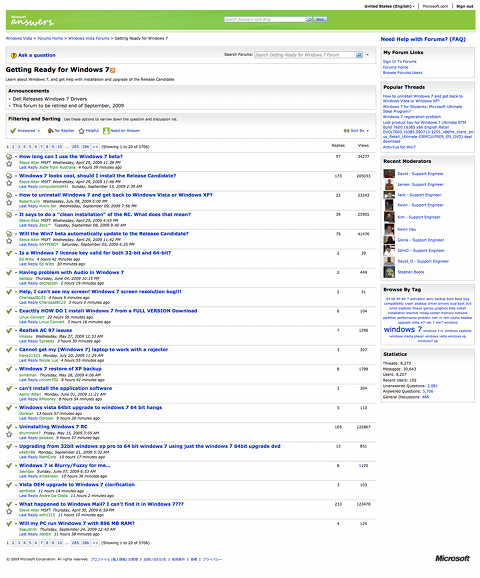Click discussion icon for 'Will the Win7 beta' thread
Image resolution: width=480 pixels, height=578 pixels.
point(9,234)
